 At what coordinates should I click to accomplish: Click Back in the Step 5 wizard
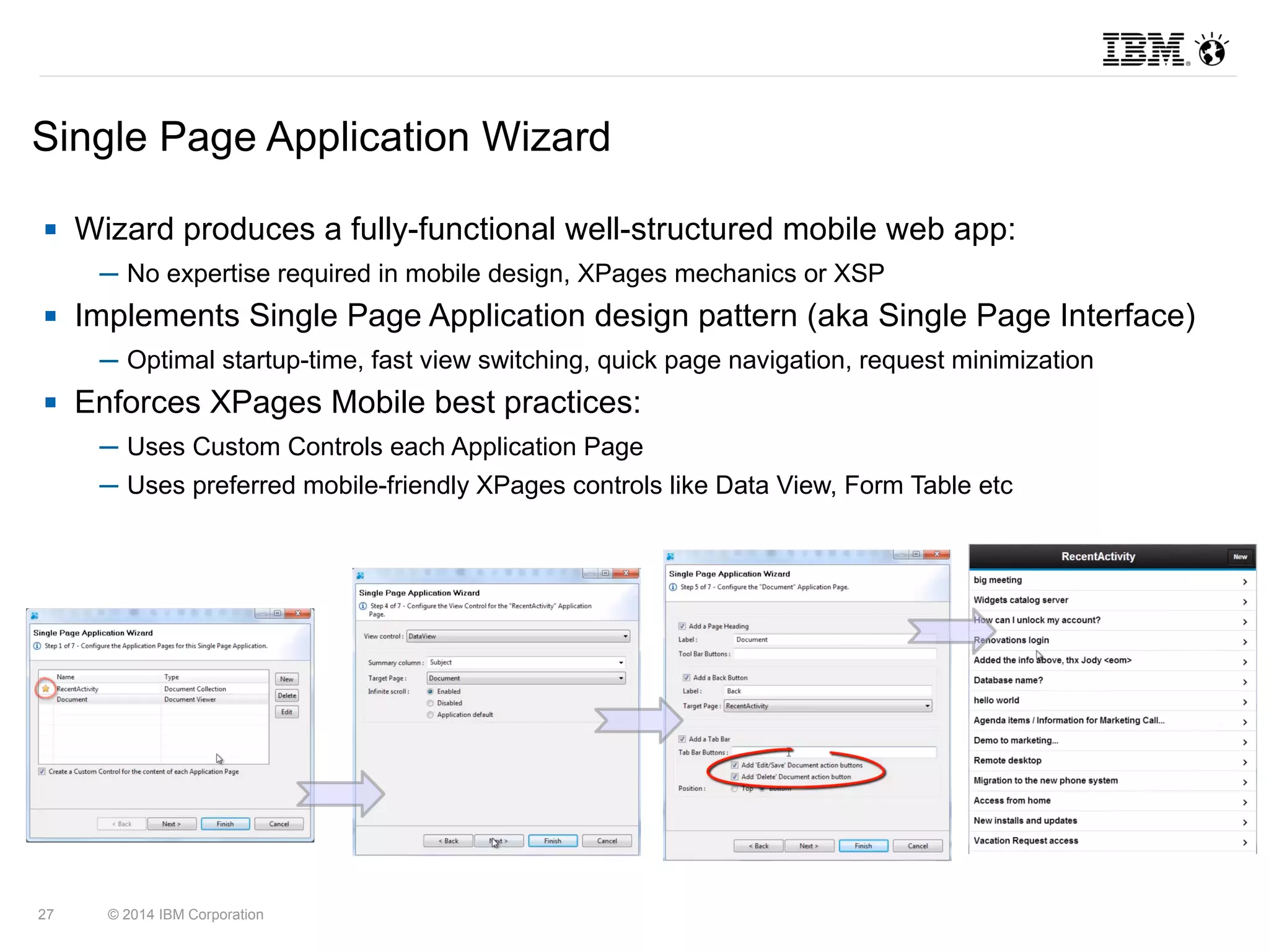point(758,845)
